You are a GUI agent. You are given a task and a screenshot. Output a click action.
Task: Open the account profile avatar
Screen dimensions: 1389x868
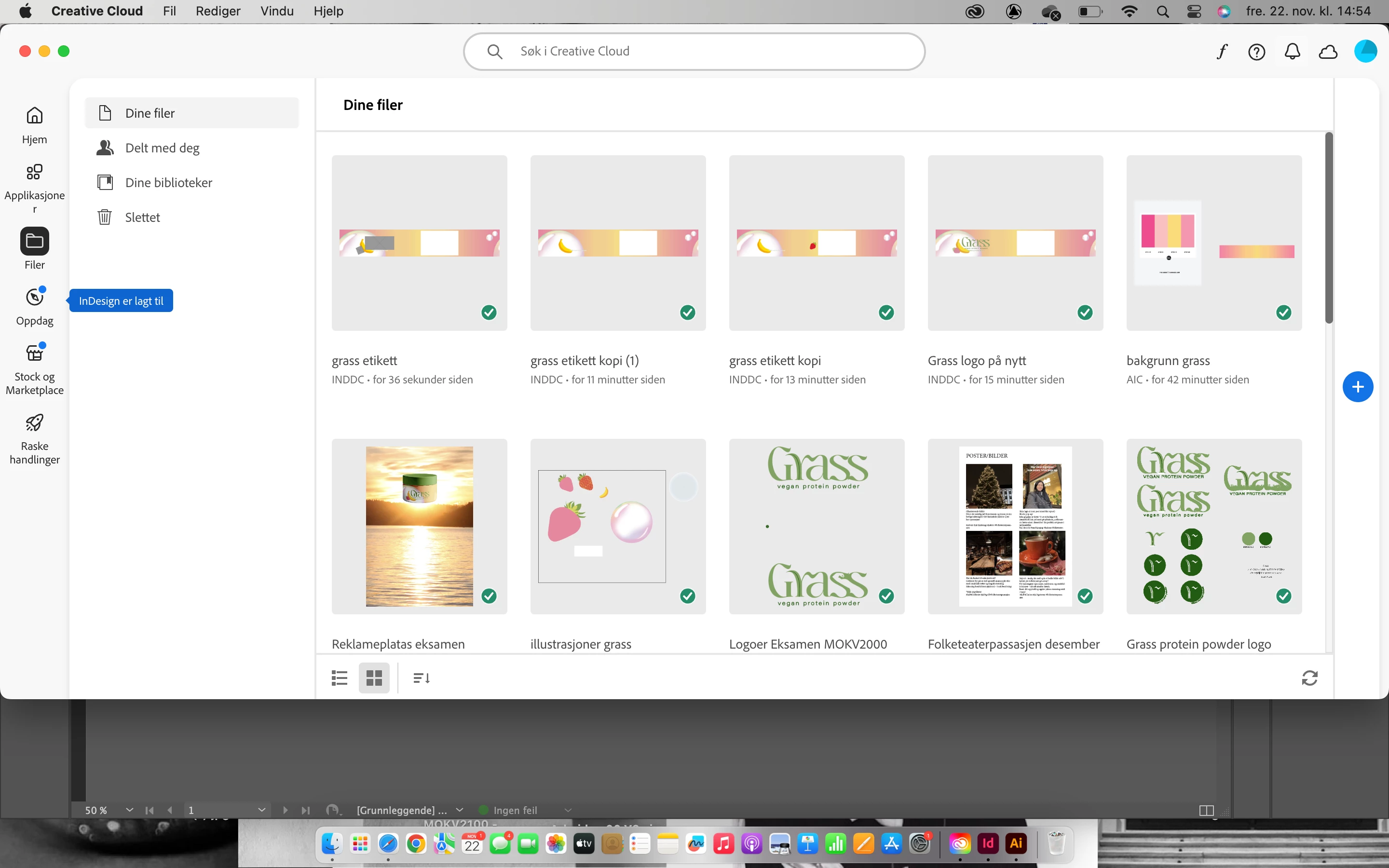click(x=1365, y=52)
